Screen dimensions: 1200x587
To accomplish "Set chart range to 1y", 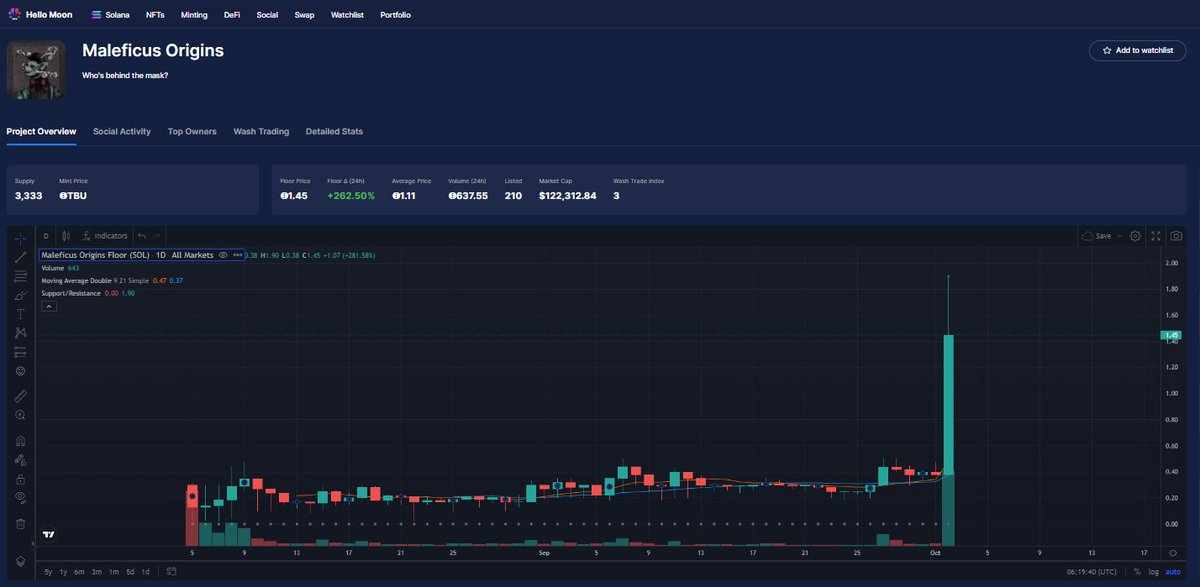I will point(64,572).
